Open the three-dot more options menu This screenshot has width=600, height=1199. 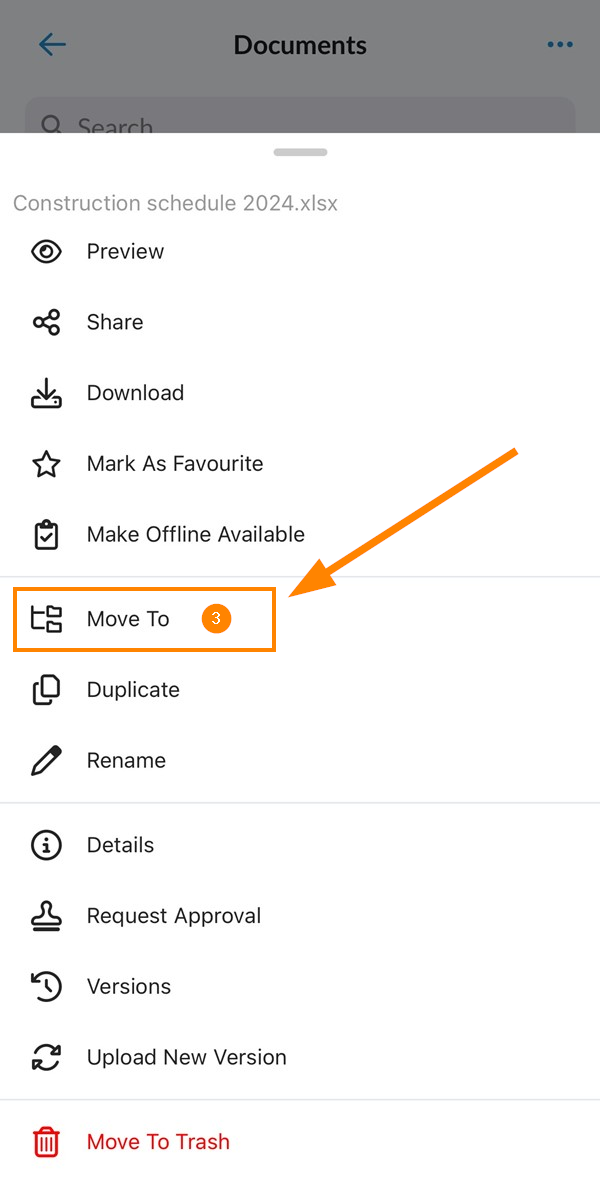point(560,44)
